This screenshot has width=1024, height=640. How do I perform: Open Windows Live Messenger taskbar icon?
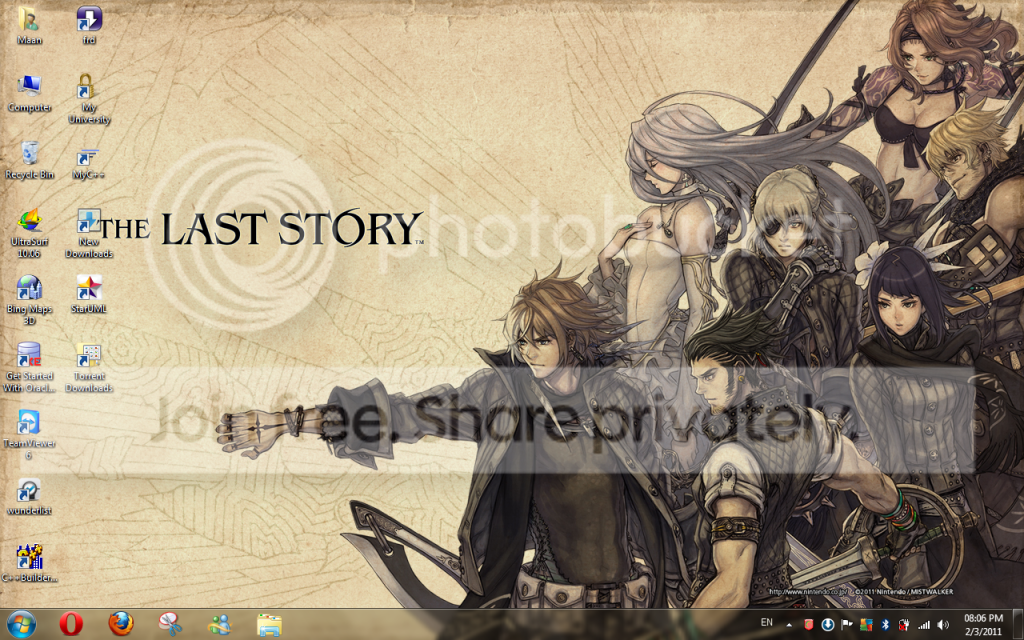pos(219,624)
